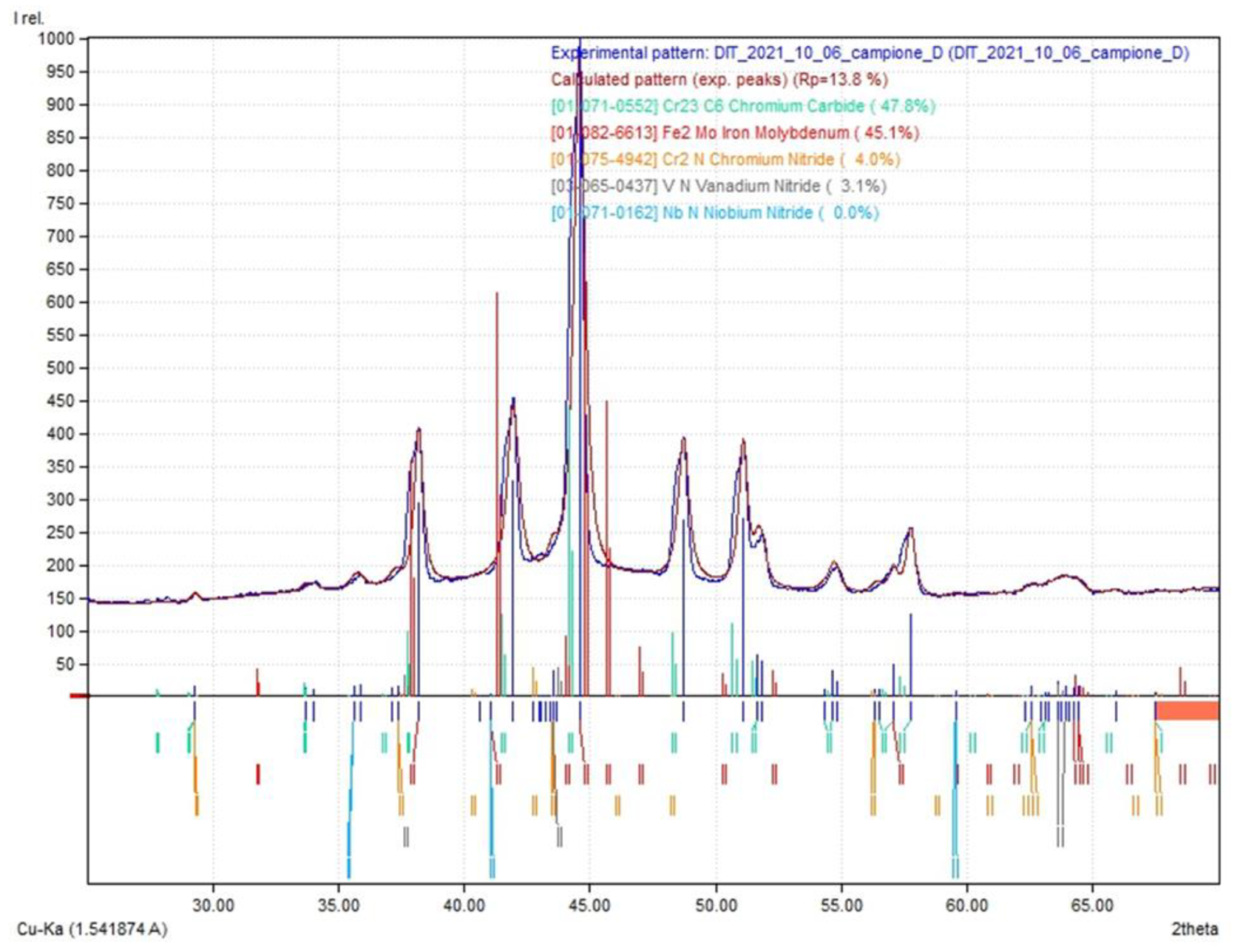Viewport: 1240px width, 952px height.
Task: Click the orange rectangle below the baseline
Action: [1187, 710]
